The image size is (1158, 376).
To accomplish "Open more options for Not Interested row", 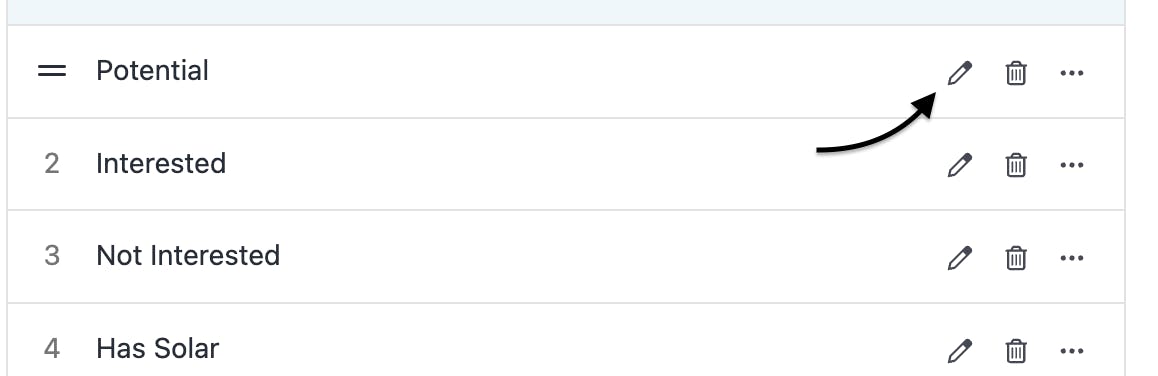I will pyautogui.click(x=1072, y=258).
